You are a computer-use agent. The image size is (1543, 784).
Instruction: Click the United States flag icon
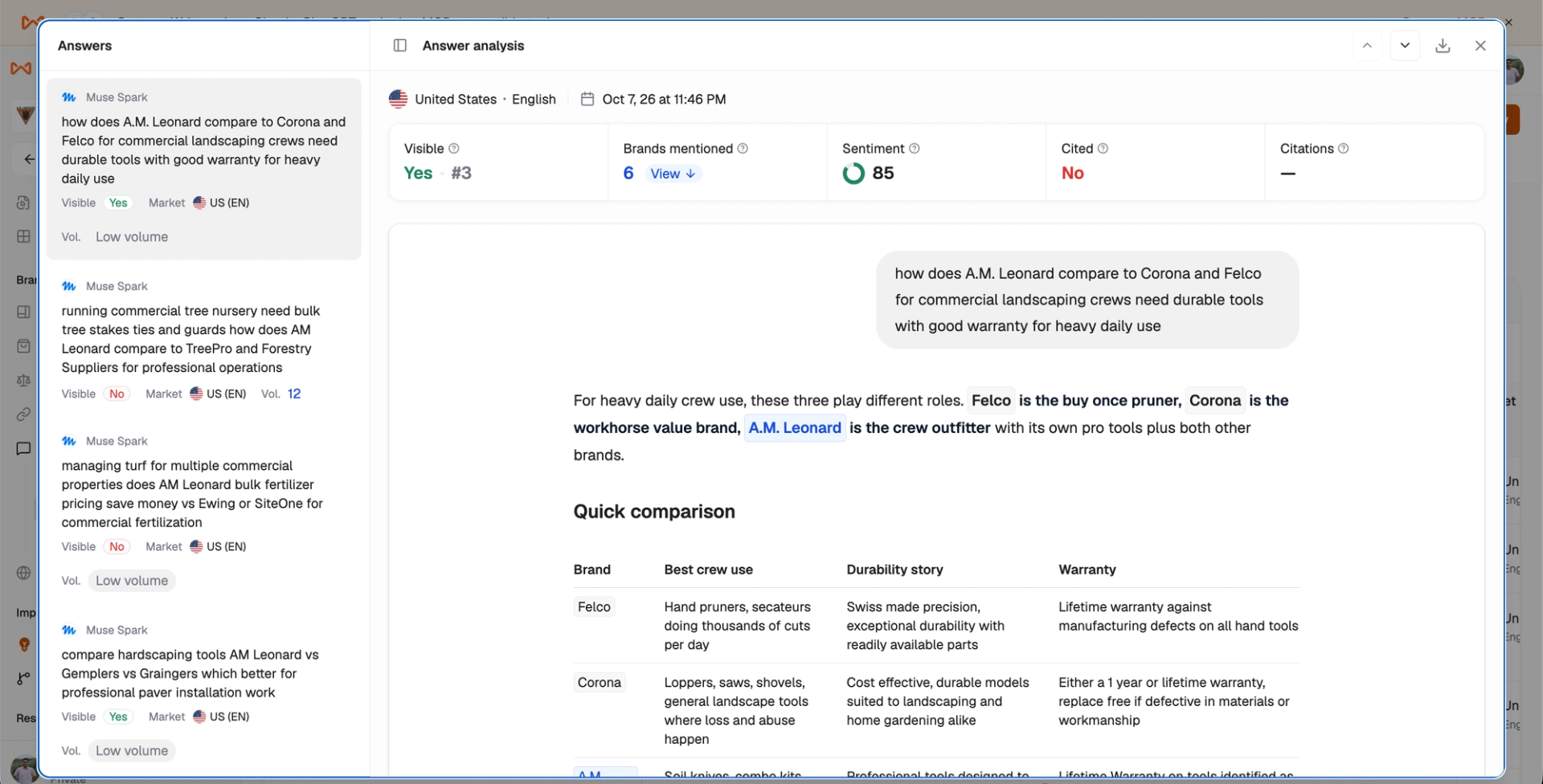[398, 99]
